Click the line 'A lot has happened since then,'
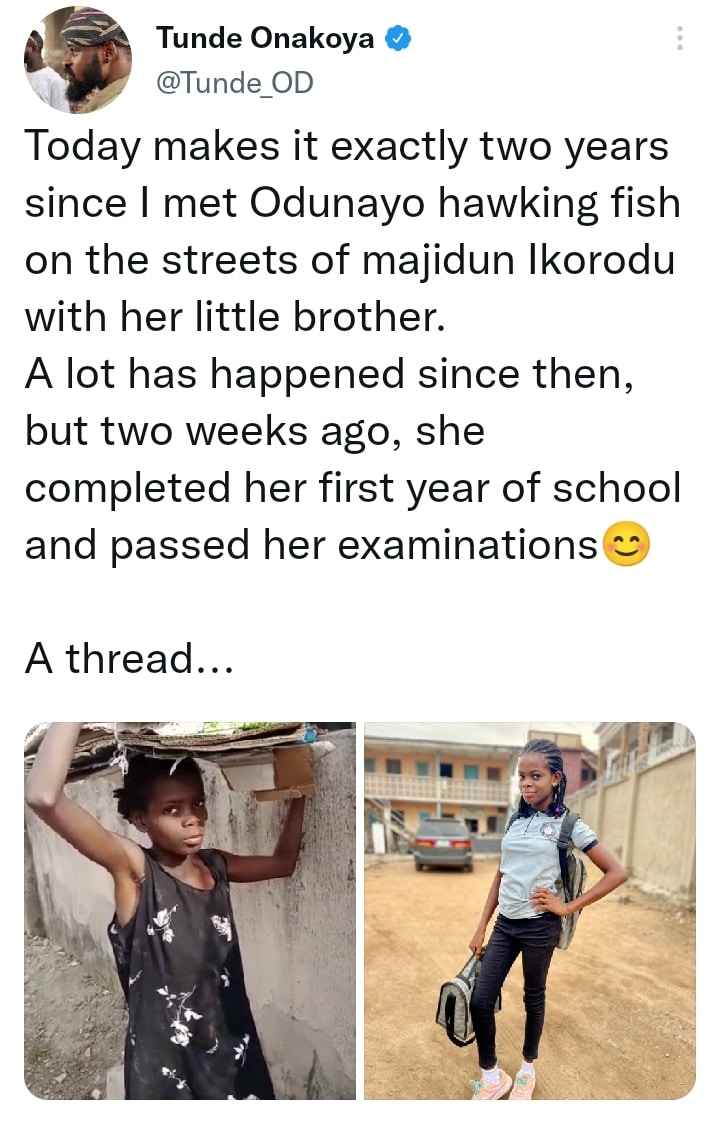Viewport: 720px width, 1121px height. (330, 374)
